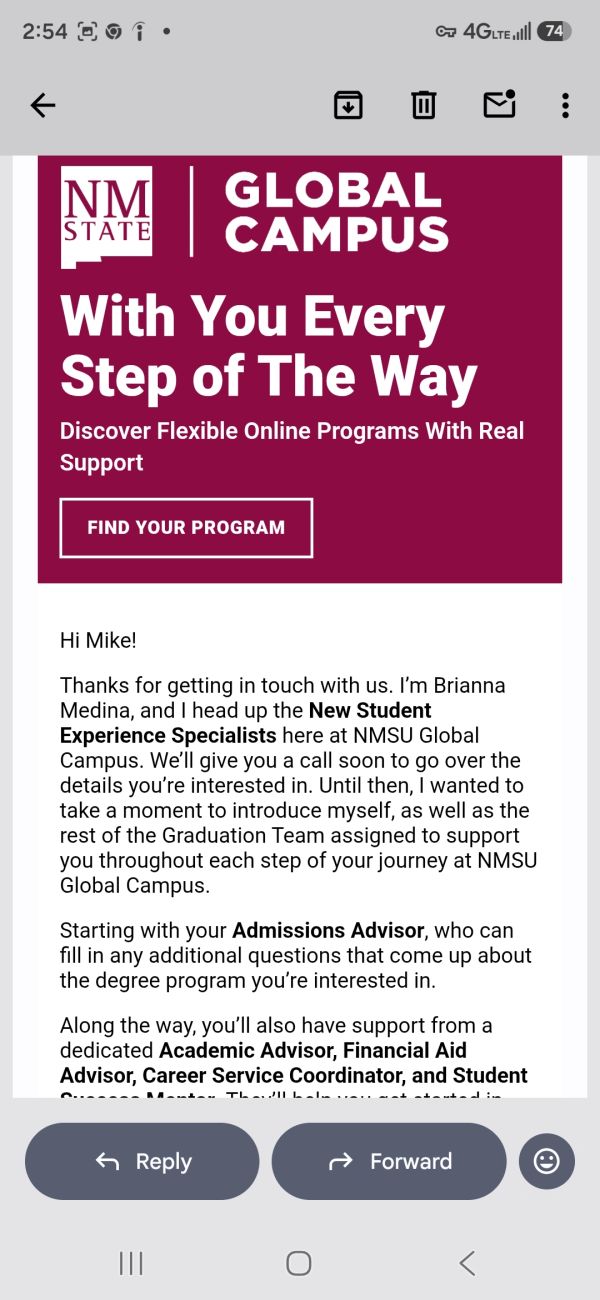The width and height of the screenshot is (600, 1300).
Task: Tap the screen recorder status icon
Action: 88,32
